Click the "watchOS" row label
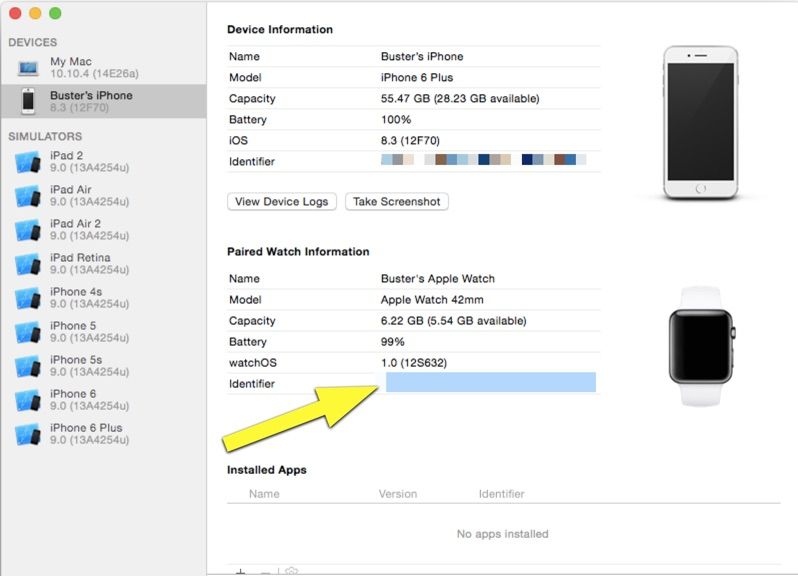The width and height of the screenshot is (798, 576). pyautogui.click(x=253, y=363)
